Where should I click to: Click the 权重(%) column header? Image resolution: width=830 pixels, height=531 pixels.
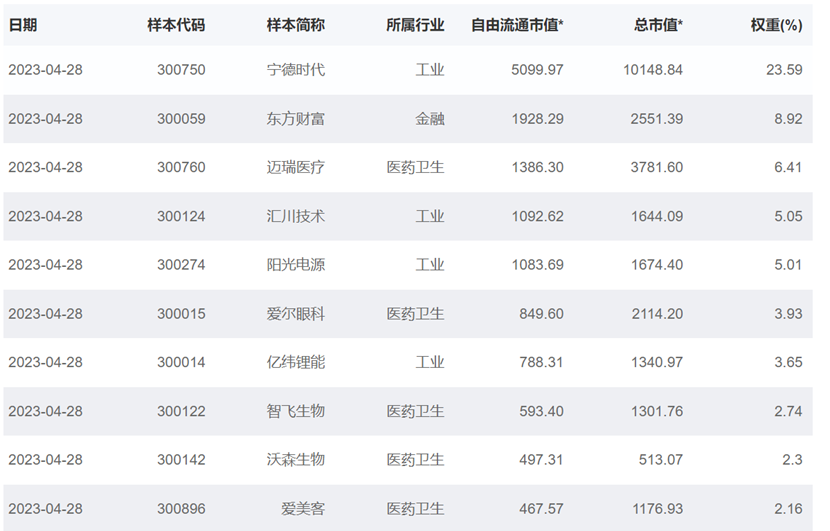777,25
